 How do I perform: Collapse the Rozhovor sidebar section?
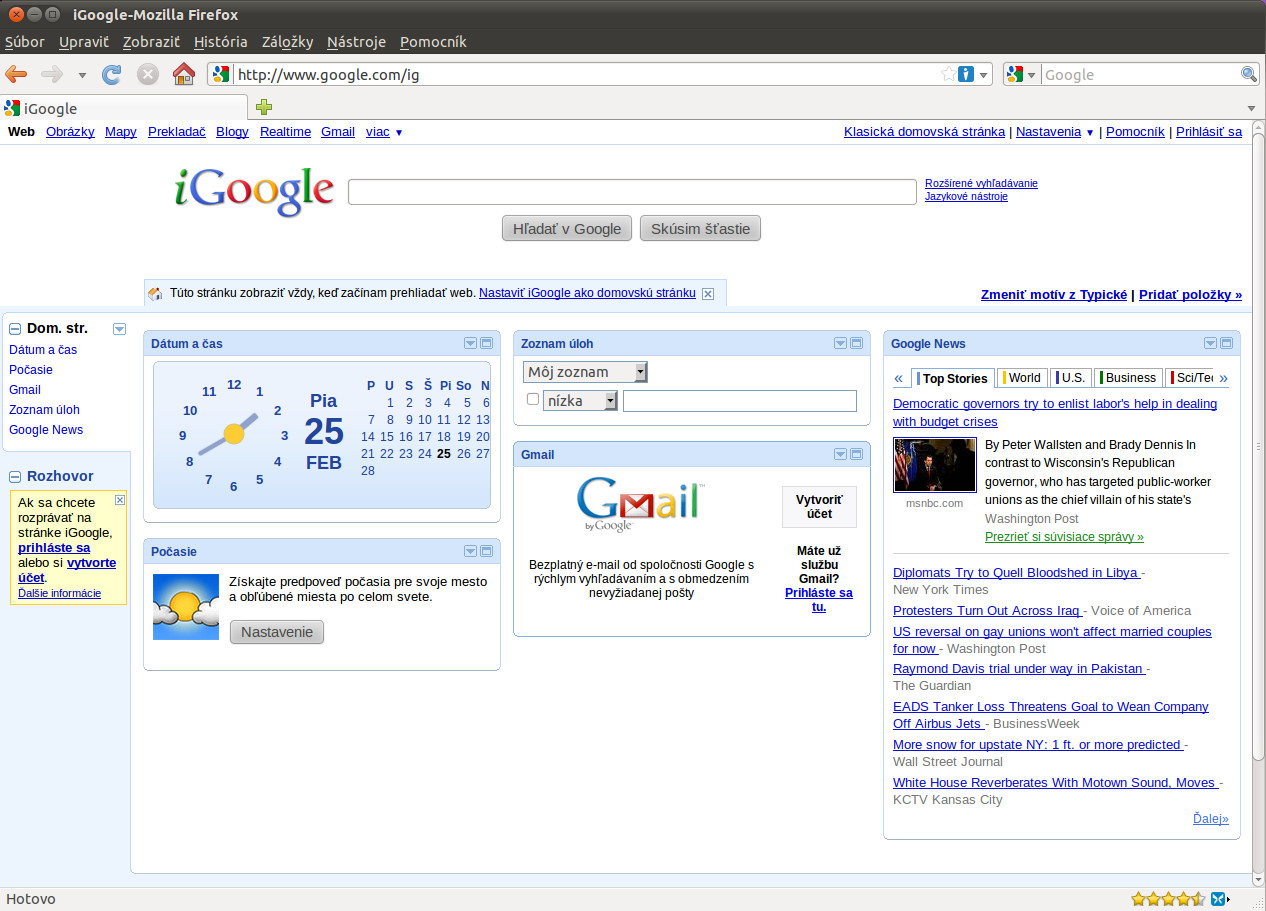click(x=15, y=477)
